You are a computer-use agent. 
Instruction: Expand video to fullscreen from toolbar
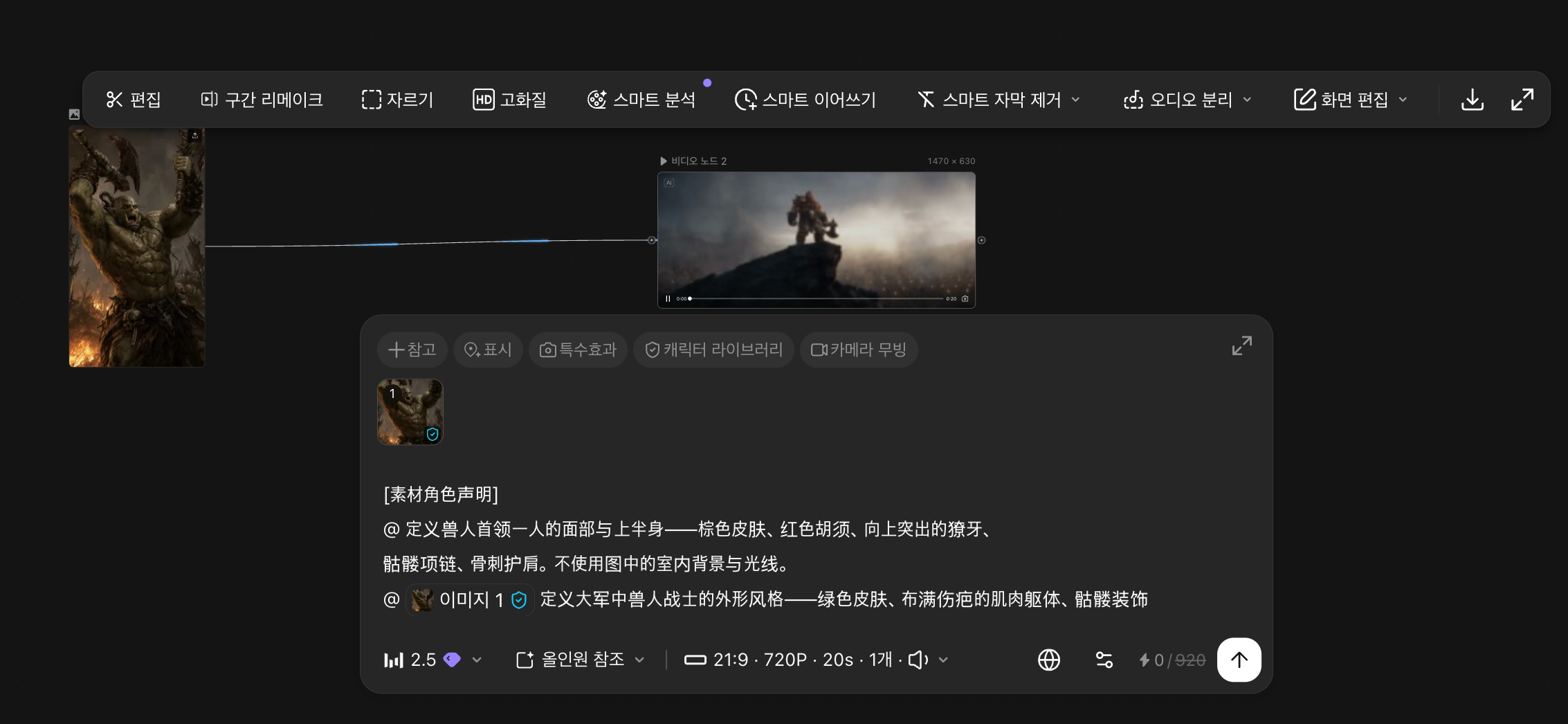pyautogui.click(x=1522, y=100)
